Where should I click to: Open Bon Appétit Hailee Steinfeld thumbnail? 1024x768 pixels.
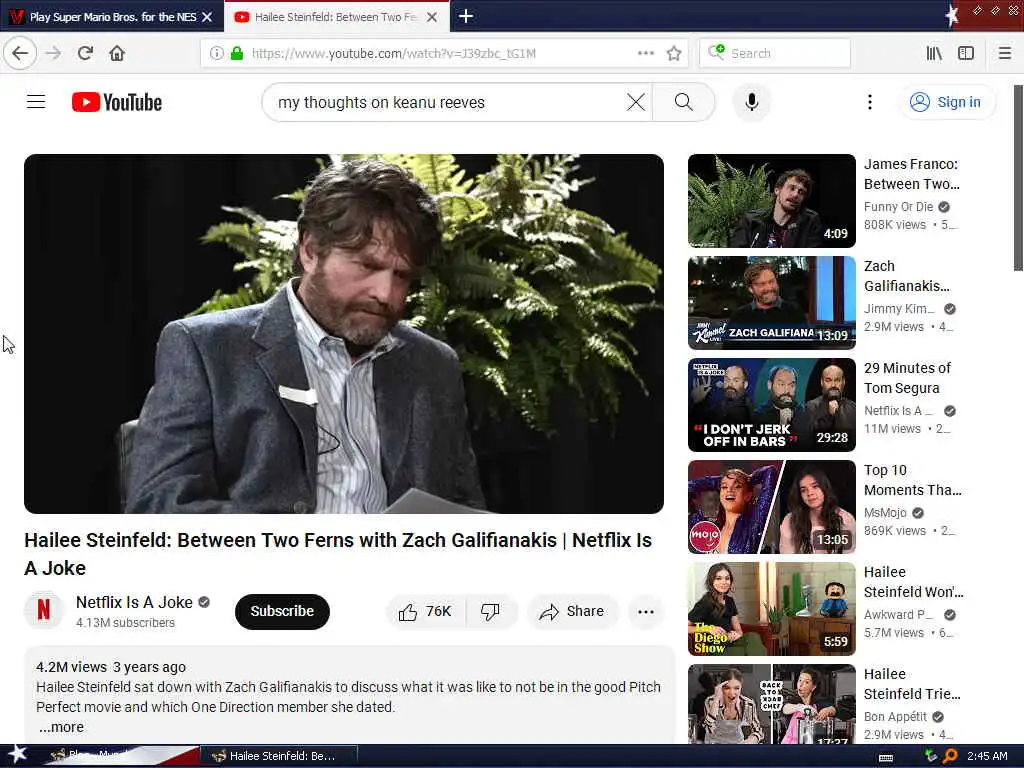click(x=771, y=704)
